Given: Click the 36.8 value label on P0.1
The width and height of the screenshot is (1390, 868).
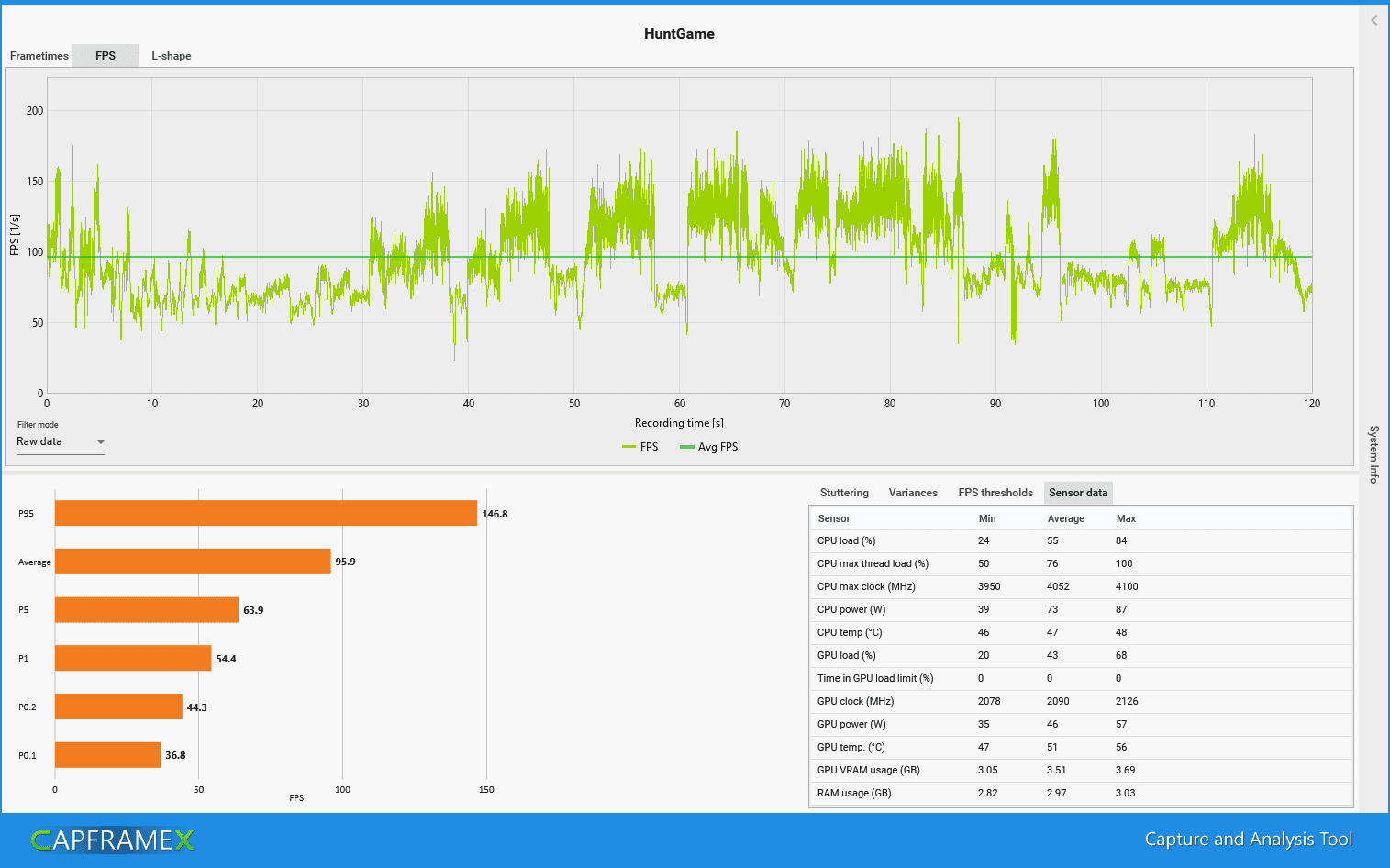Looking at the screenshot, I should (175, 755).
